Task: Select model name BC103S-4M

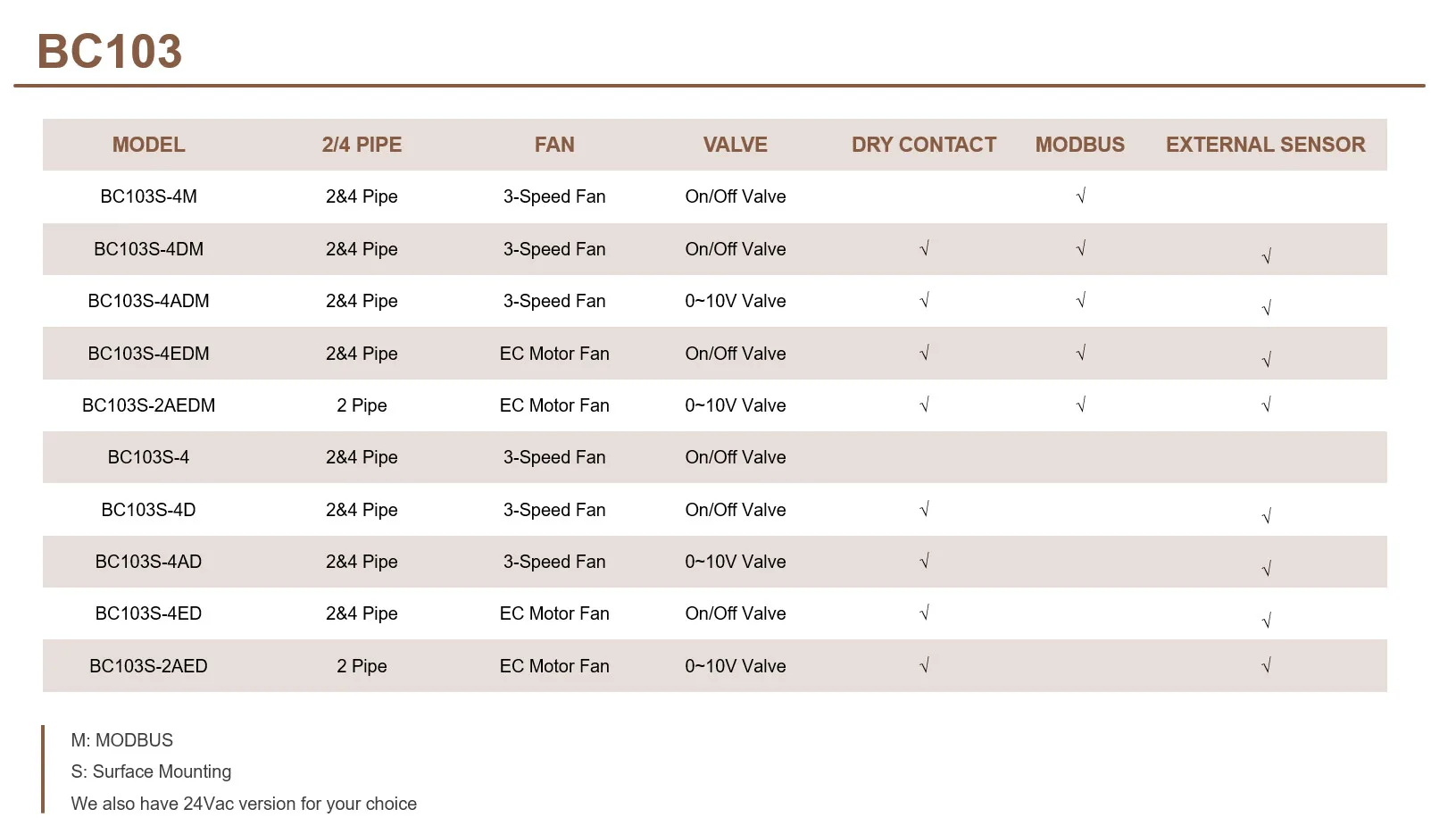Action: [x=149, y=196]
